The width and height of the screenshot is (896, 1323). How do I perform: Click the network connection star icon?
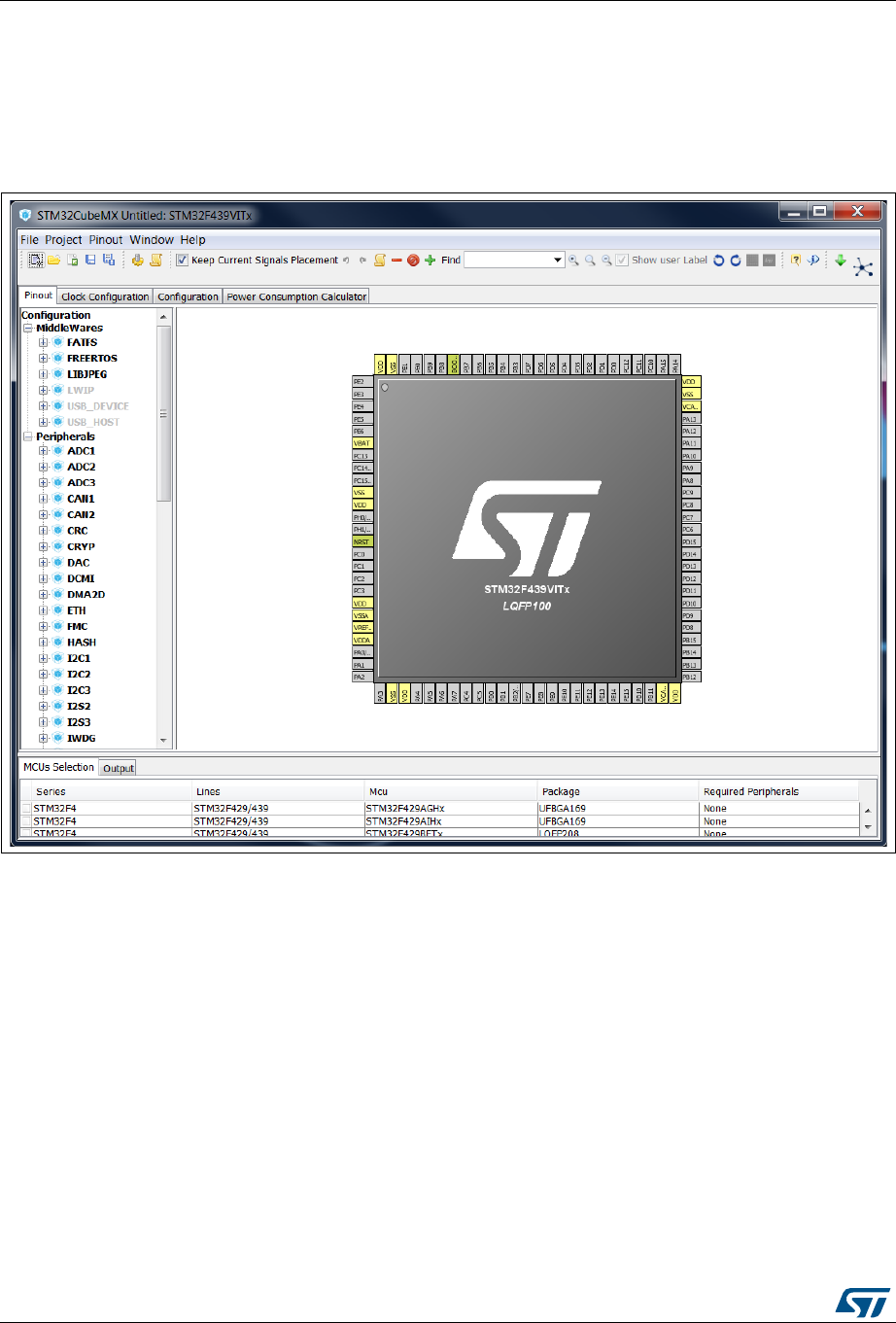click(x=863, y=267)
